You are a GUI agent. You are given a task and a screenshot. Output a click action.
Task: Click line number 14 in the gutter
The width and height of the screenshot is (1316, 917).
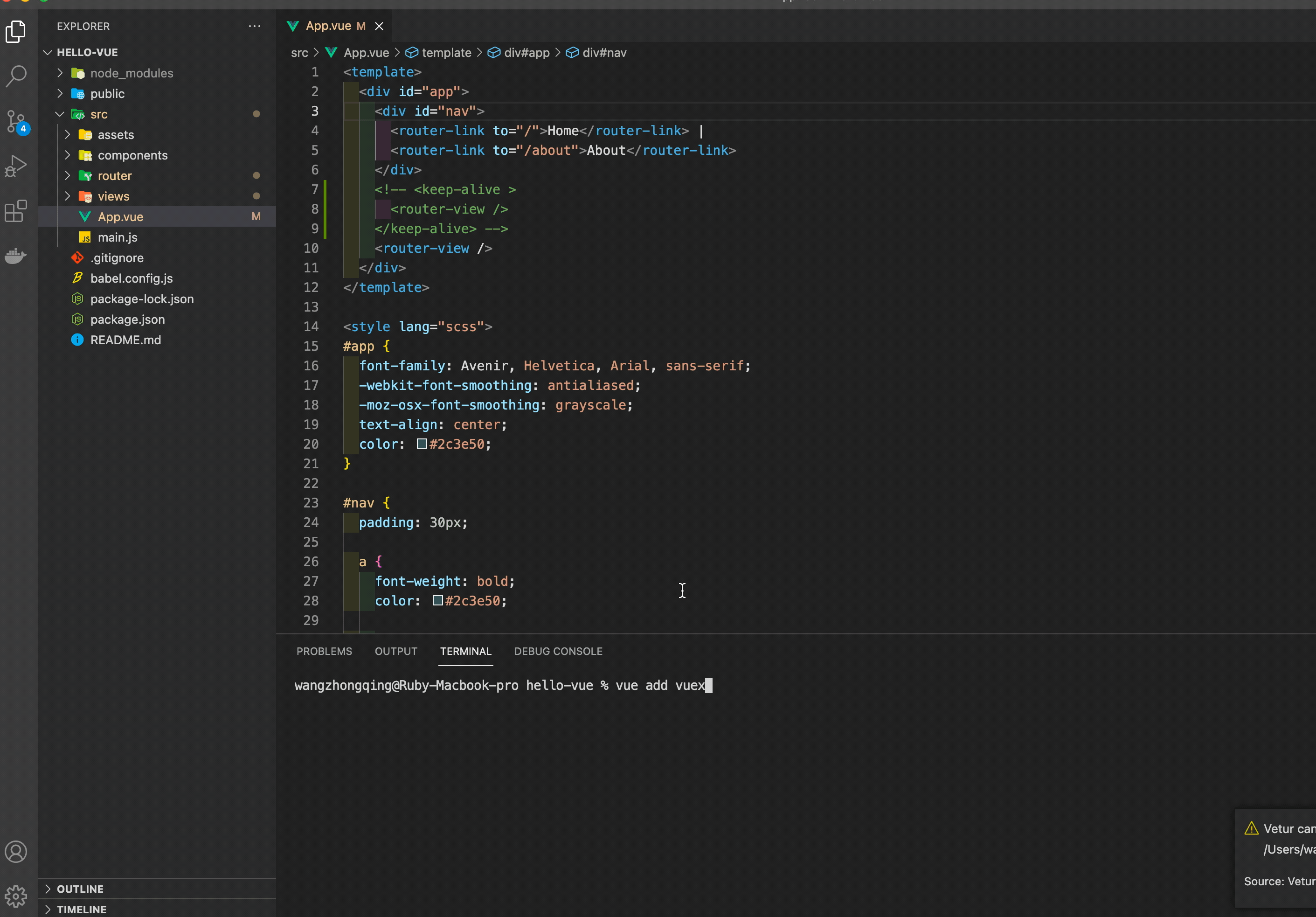pos(311,327)
